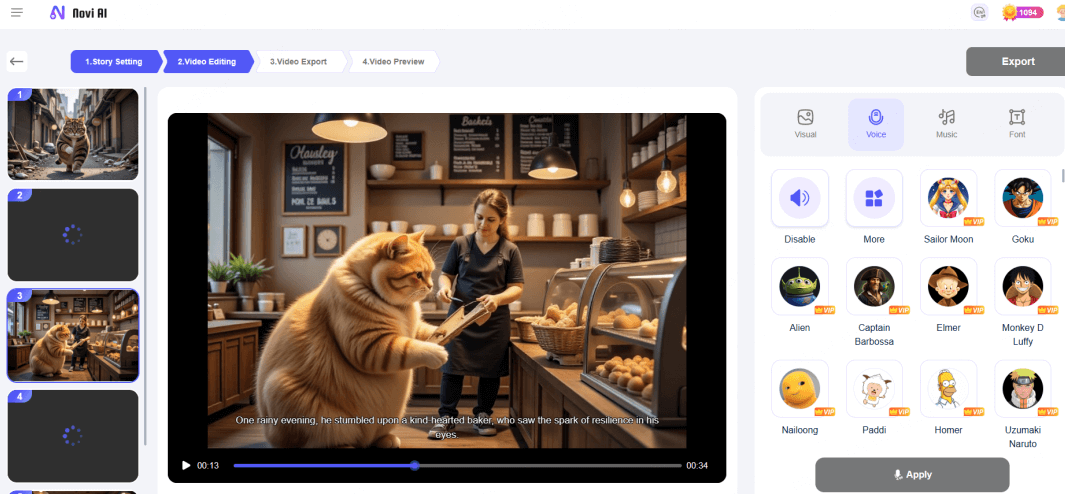Open the user profile avatar

click(1061, 12)
